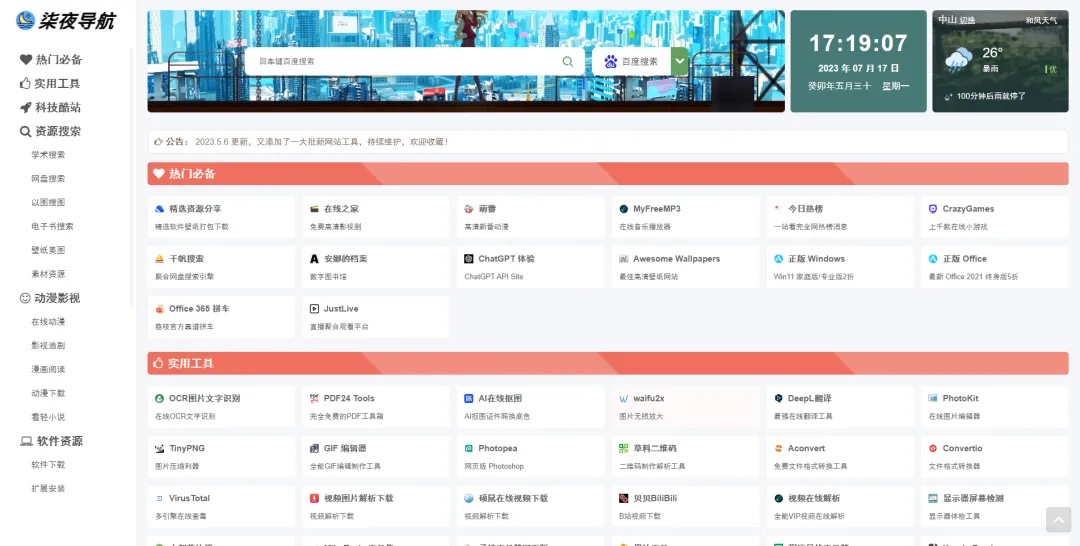
Task: Click the 扩展安装 sidebar link
Action: pos(48,489)
